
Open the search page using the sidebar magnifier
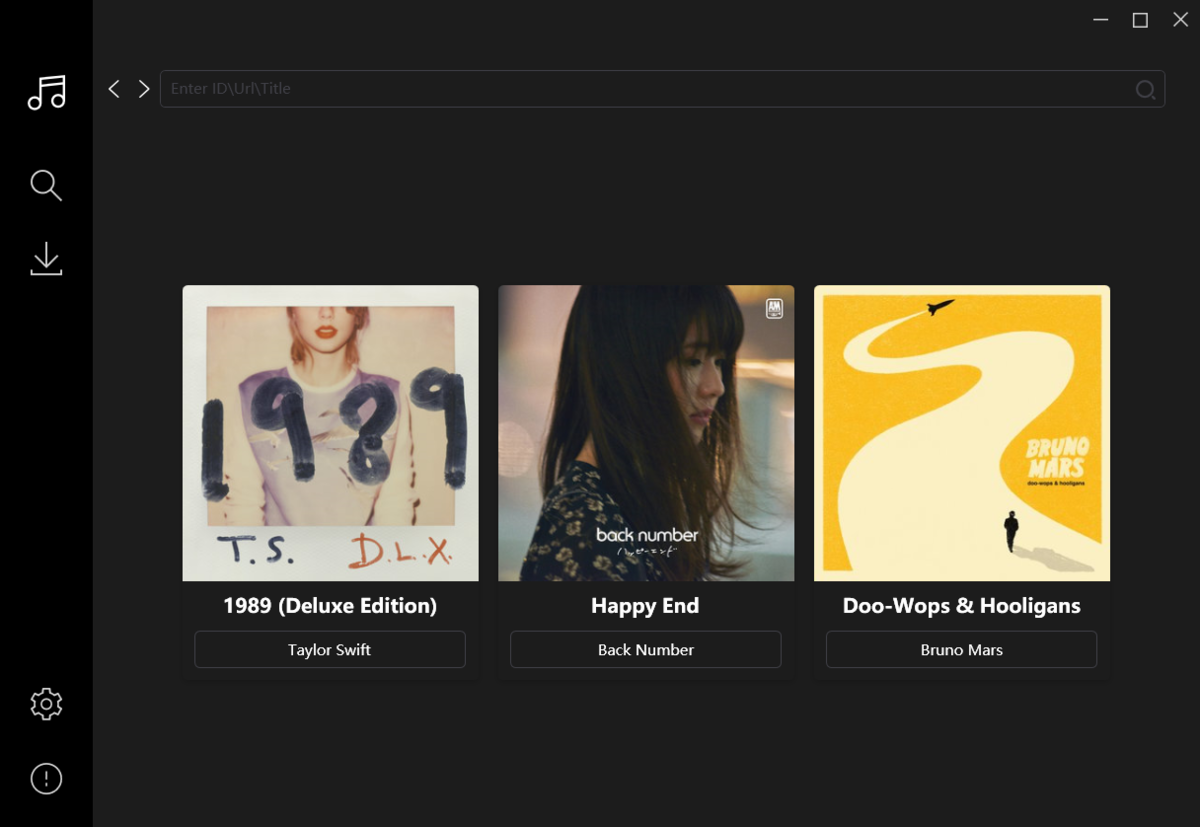tap(46, 185)
